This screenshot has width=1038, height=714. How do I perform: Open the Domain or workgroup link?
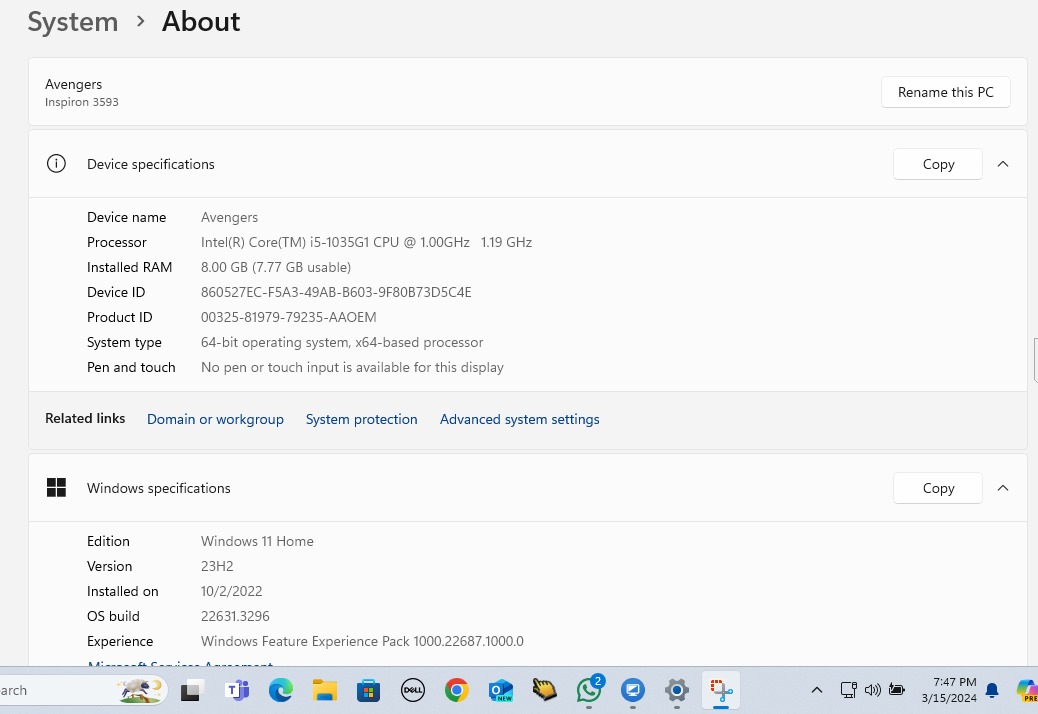pos(215,419)
